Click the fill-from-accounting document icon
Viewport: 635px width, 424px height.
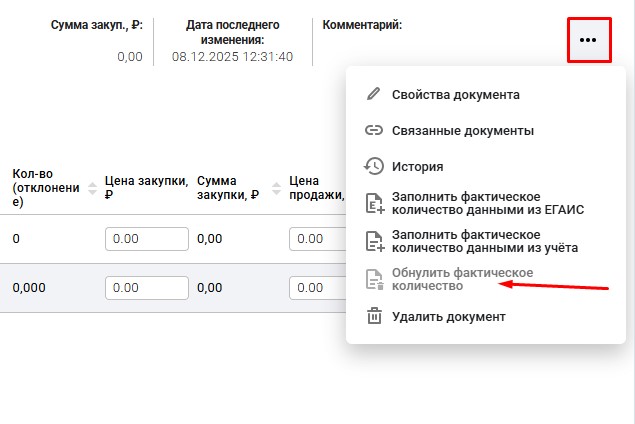[375, 241]
